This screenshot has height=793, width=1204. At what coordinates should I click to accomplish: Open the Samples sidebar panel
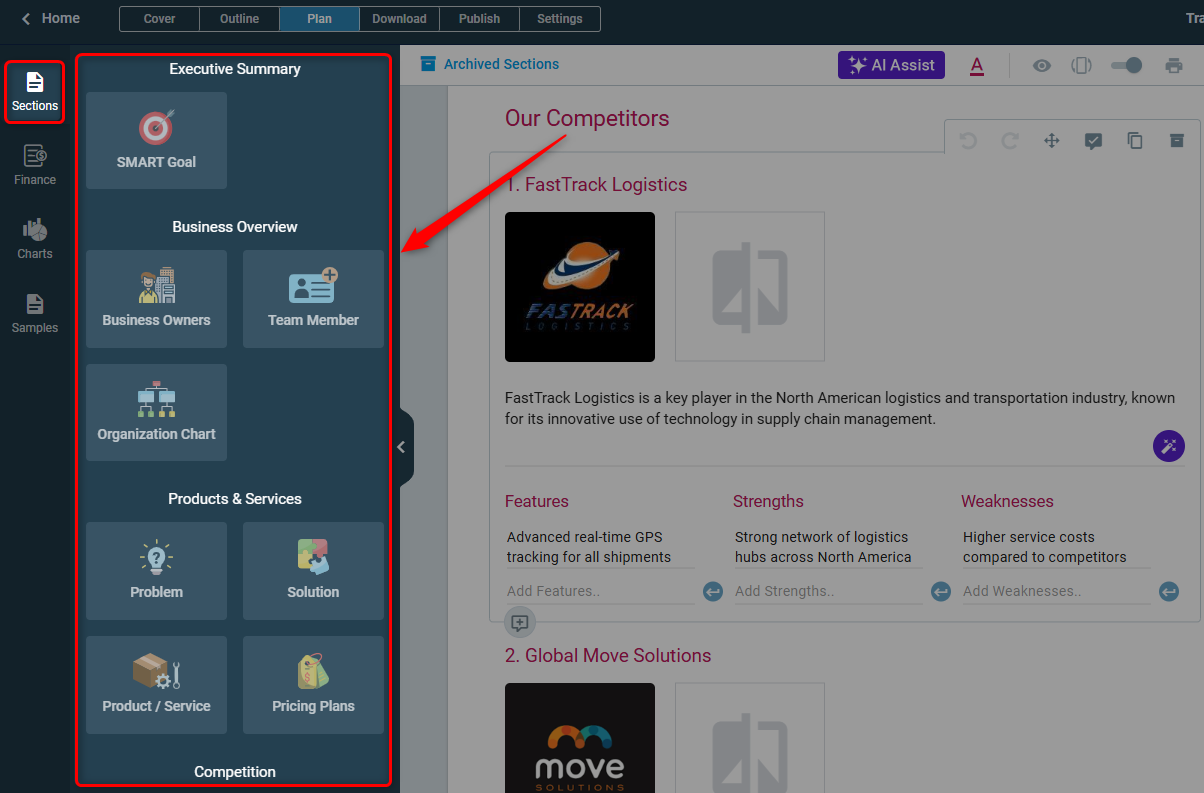(x=35, y=314)
